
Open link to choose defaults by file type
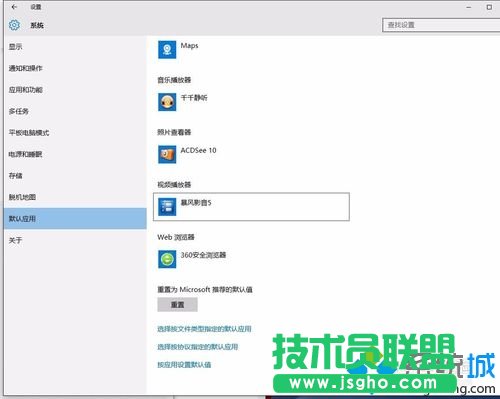click(x=204, y=329)
